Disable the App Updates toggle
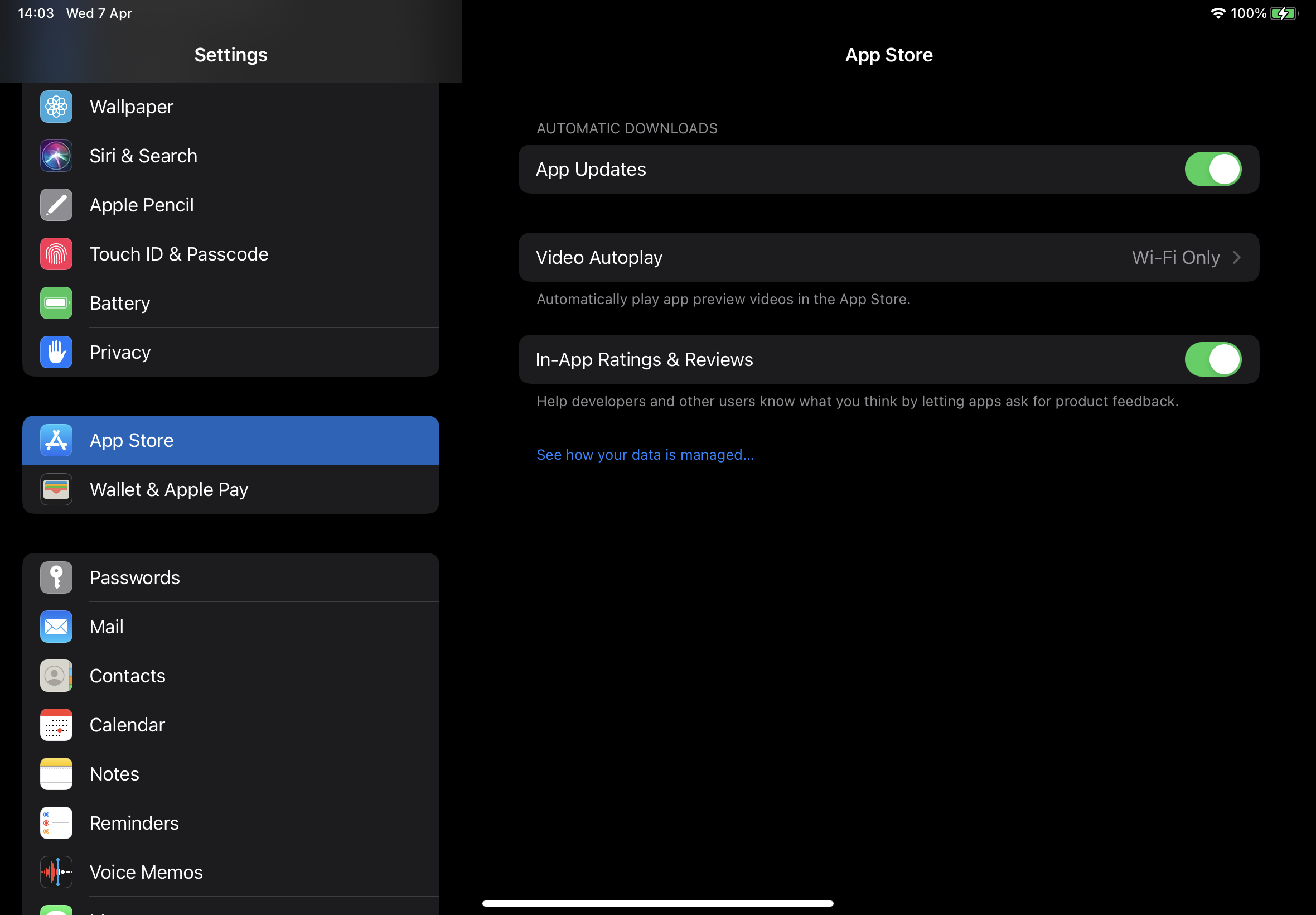The height and width of the screenshot is (915, 1316). [x=1213, y=169]
